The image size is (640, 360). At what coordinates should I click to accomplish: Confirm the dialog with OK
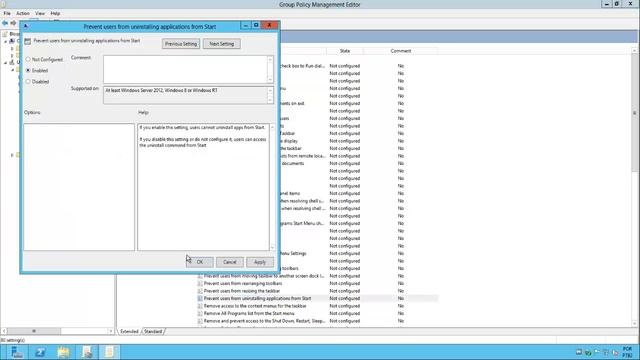coord(200,262)
